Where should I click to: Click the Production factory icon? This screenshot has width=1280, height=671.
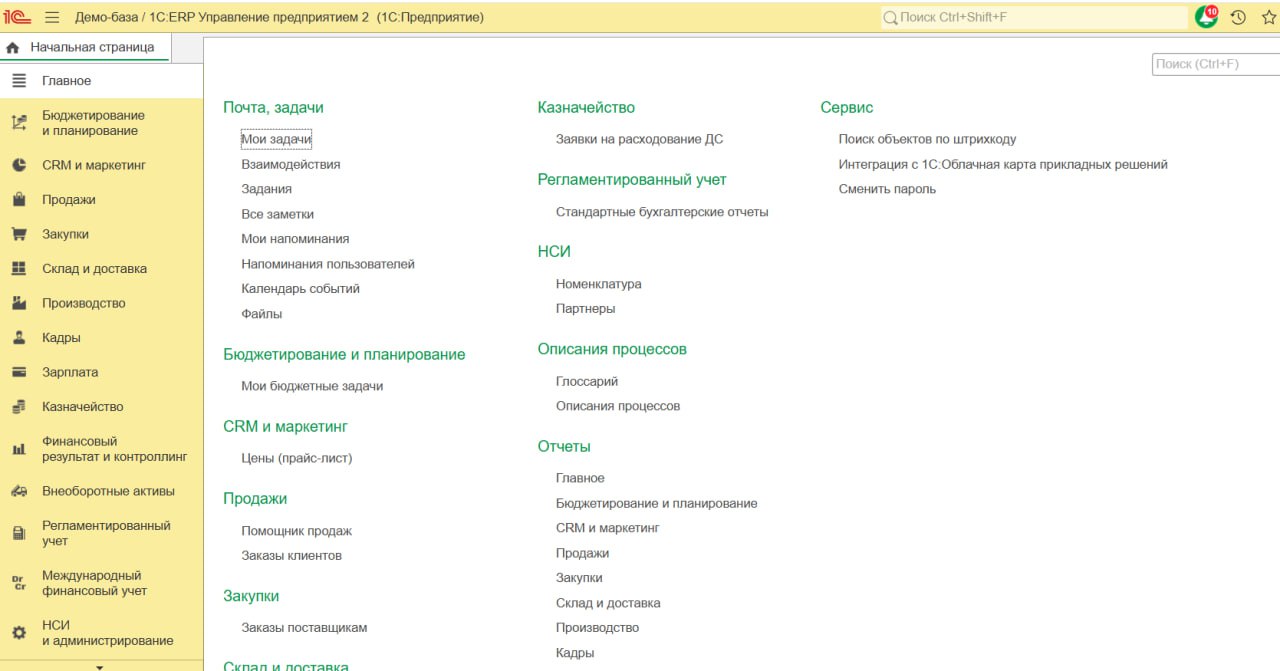pos(18,303)
